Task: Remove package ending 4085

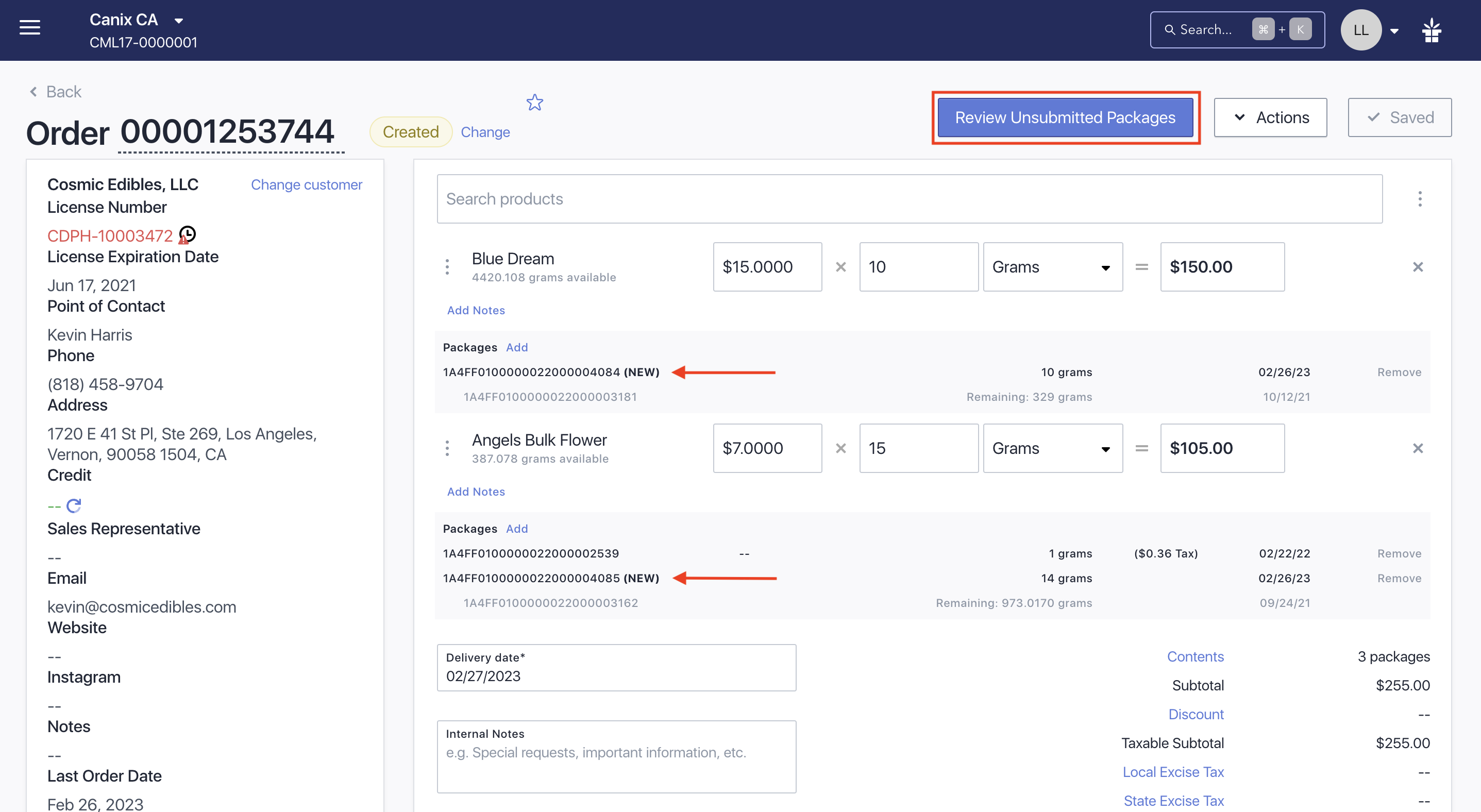Action: pyautogui.click(x=1399, y=578)
